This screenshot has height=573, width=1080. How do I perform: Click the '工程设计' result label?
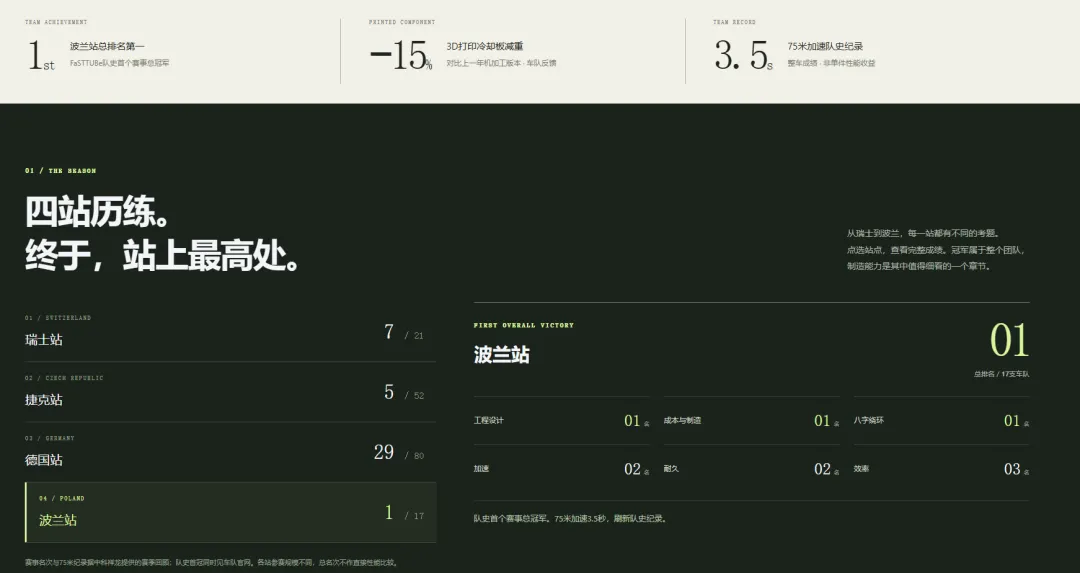[x=488, y=420]
